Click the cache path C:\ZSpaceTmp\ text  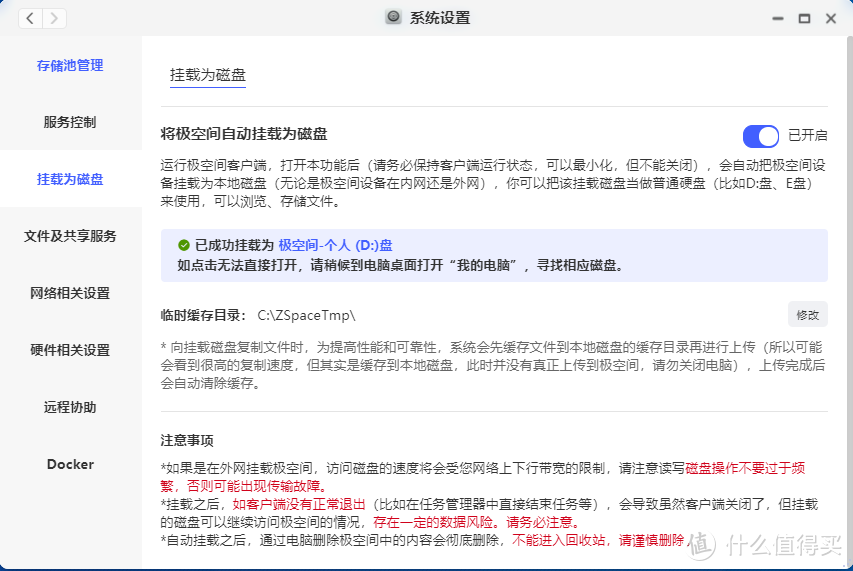(306, 316)
